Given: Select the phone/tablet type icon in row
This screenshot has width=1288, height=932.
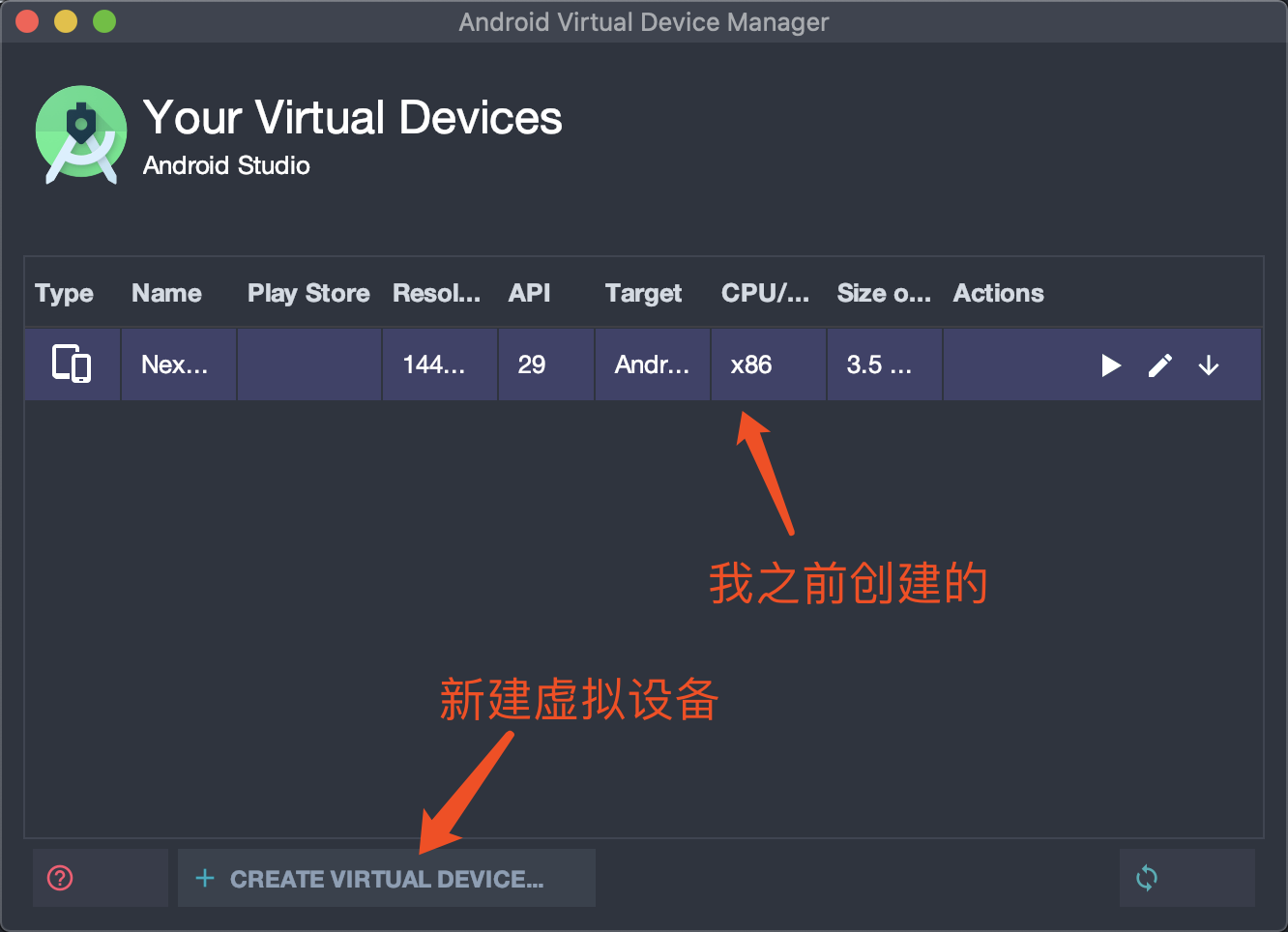Looking at the screenshot, I should pyautogui.click(x=72, y=364).
